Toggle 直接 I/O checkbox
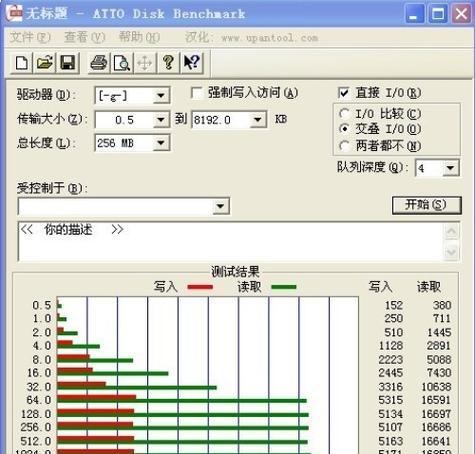Screen dimensions: 475x454 344,93
